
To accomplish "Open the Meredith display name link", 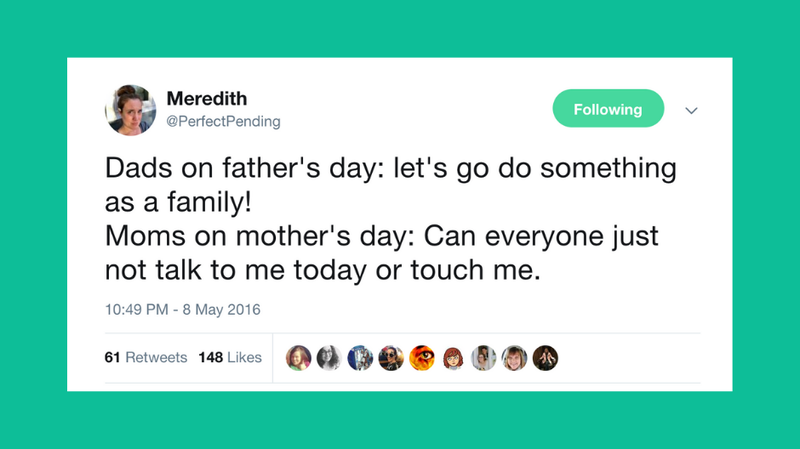I will coord(207,99).
